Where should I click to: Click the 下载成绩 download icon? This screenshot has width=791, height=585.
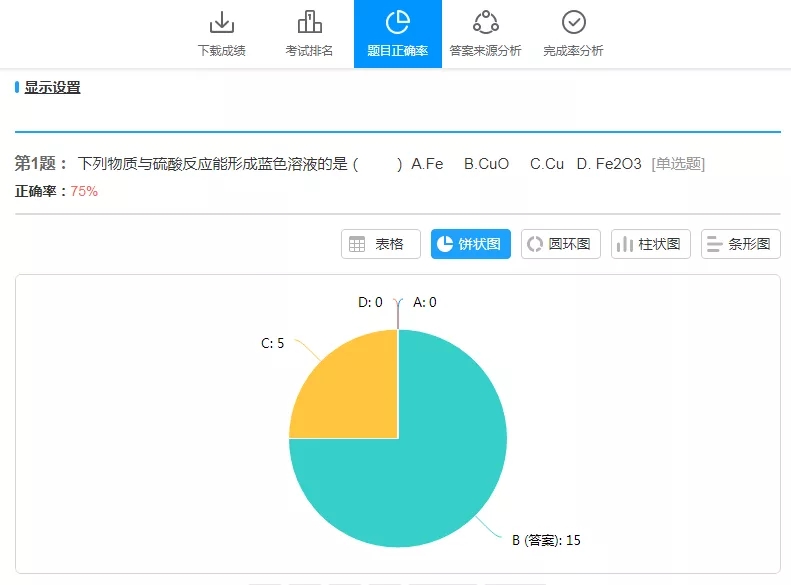pyautogui.click(x=221, y=22)
